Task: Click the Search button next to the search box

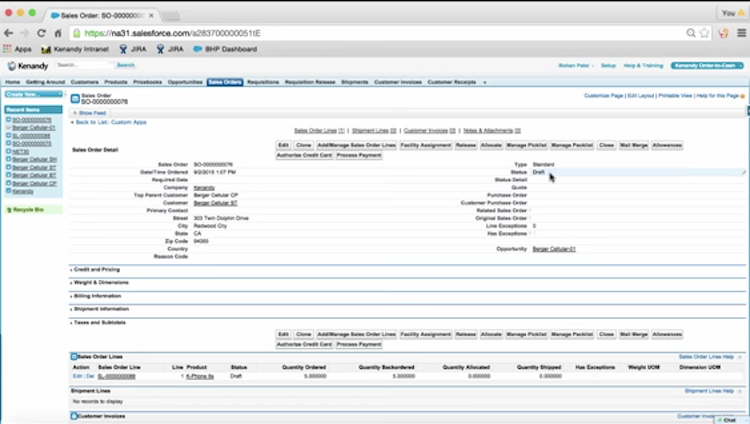Action: click(x=126, y=65)
